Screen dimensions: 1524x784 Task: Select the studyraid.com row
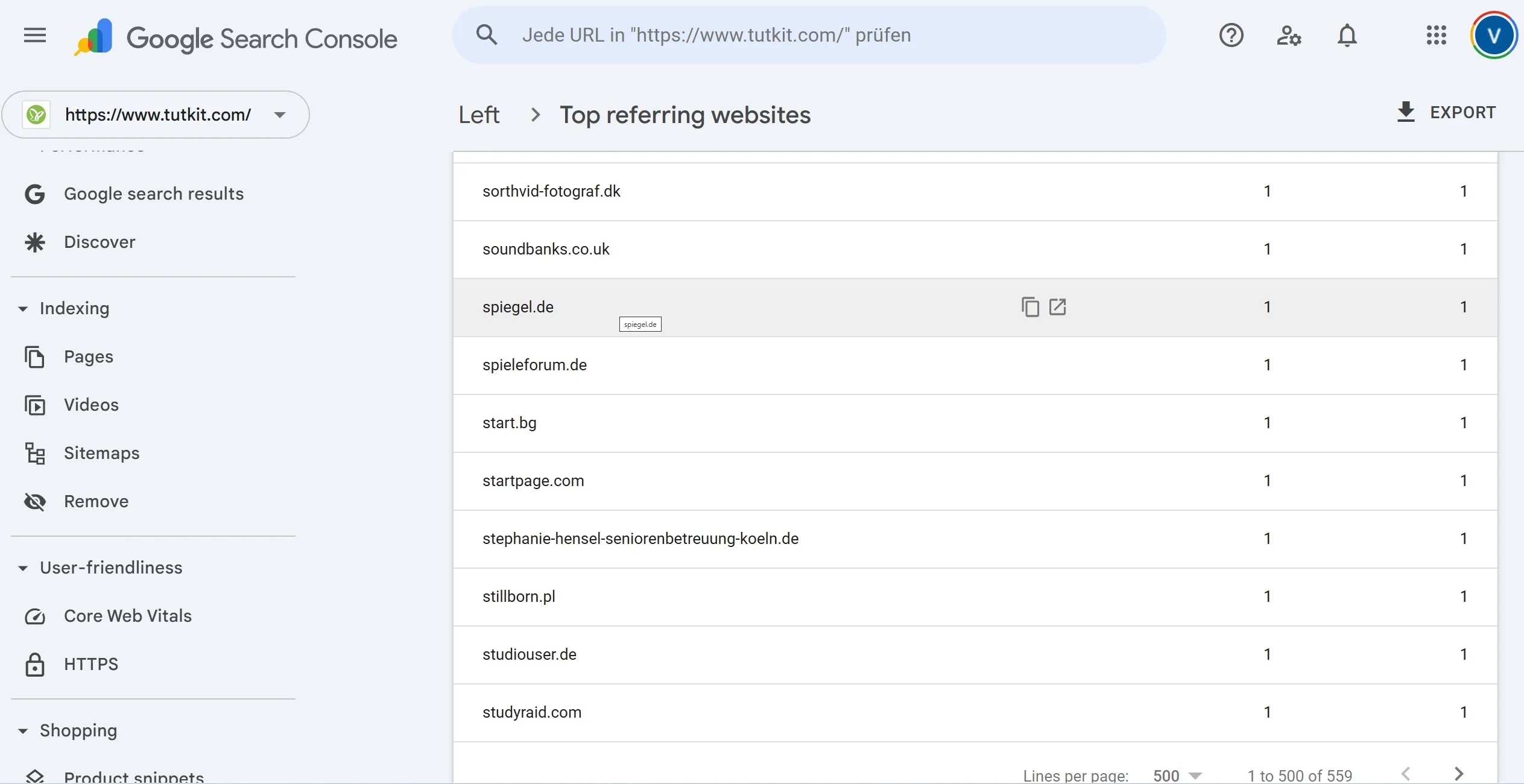point(975,712)
